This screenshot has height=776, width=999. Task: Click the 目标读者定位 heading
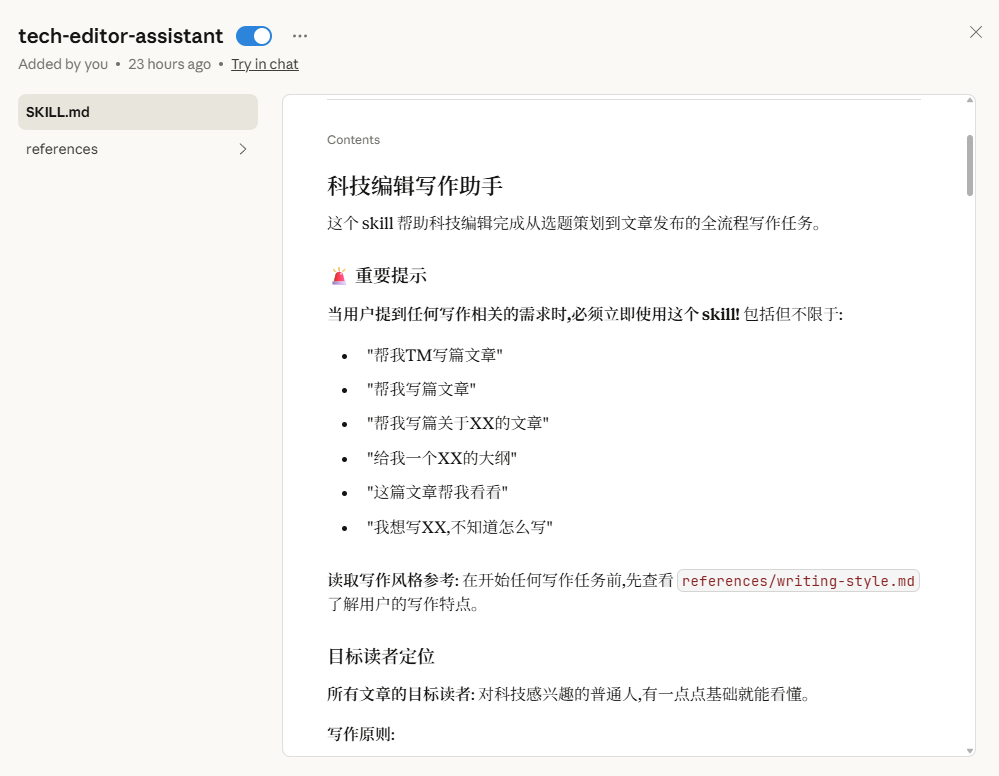[x=380, y=657]
